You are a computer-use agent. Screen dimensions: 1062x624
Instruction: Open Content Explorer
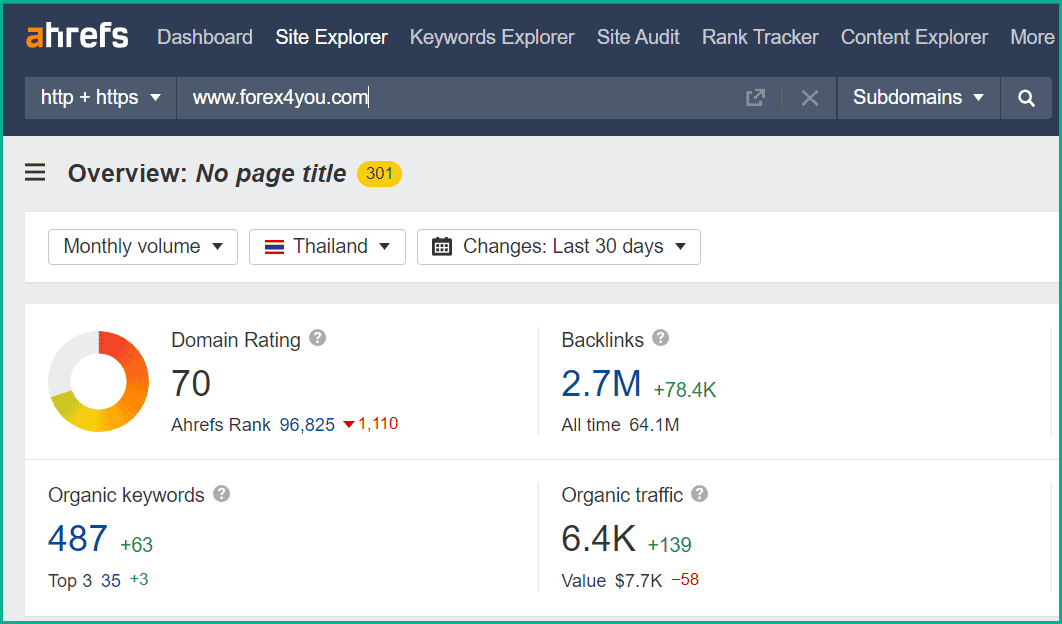tap(914, 37)
